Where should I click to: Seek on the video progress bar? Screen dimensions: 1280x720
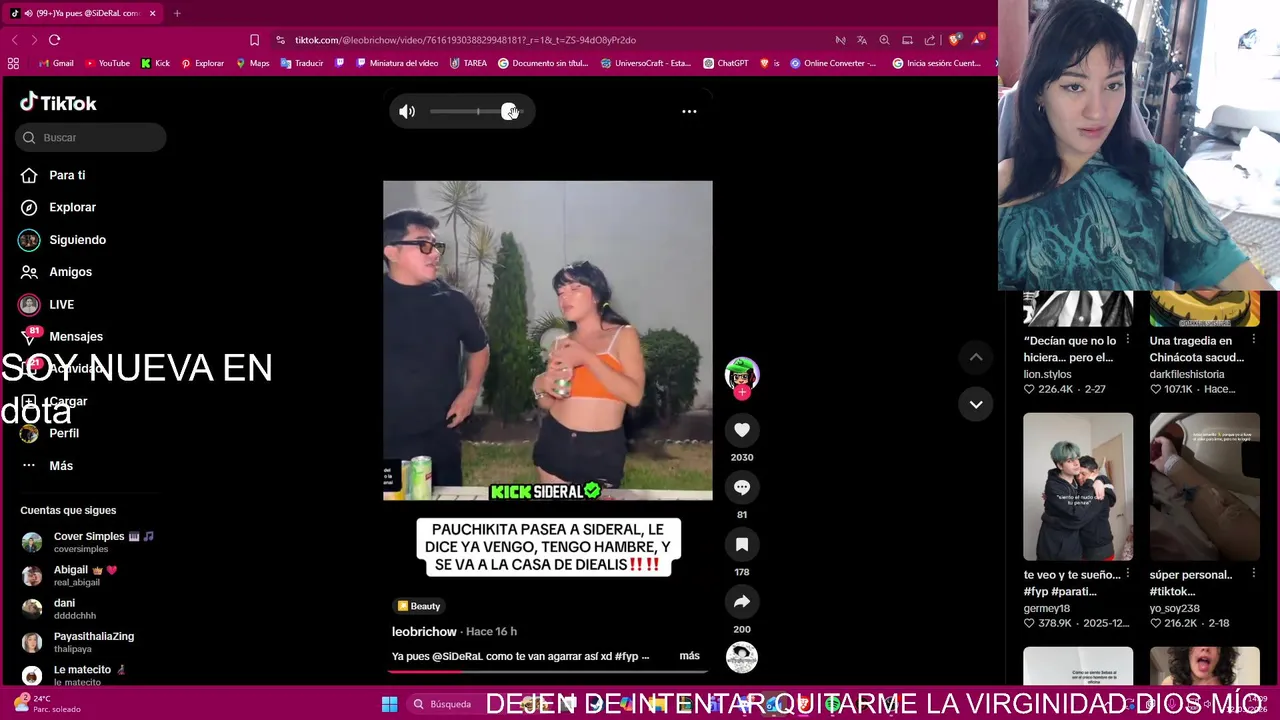pos(548,671)
